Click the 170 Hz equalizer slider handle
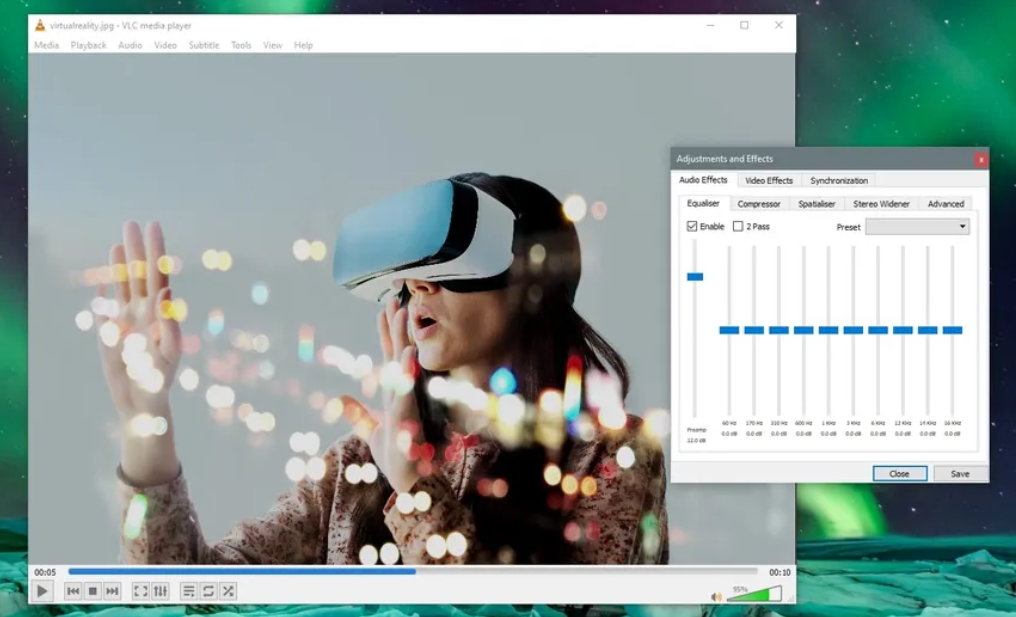Viewport: 1016px width, 617px height. tap(754, 330)
